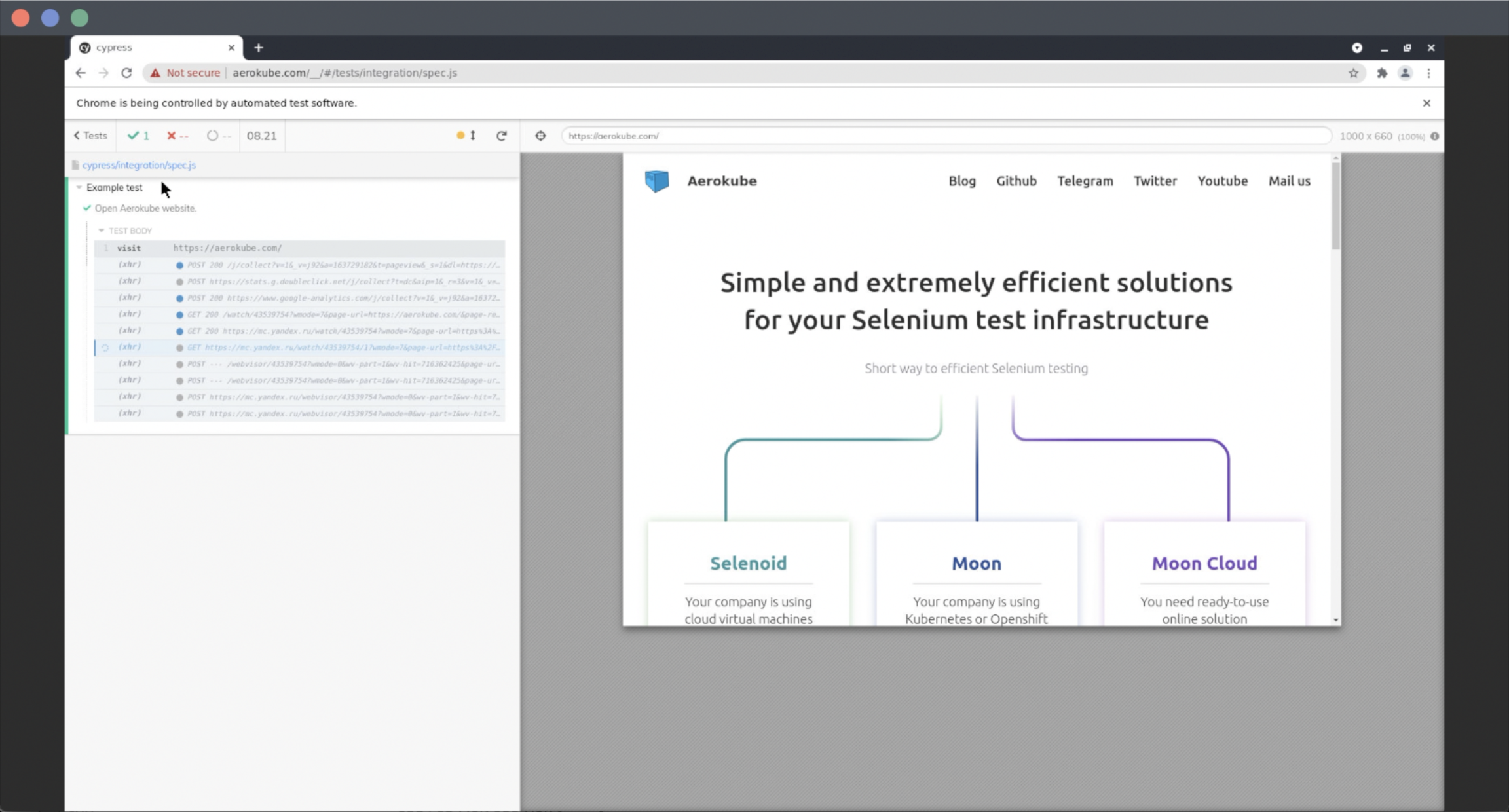Click the Aerokube cube logo

point(657,181)
